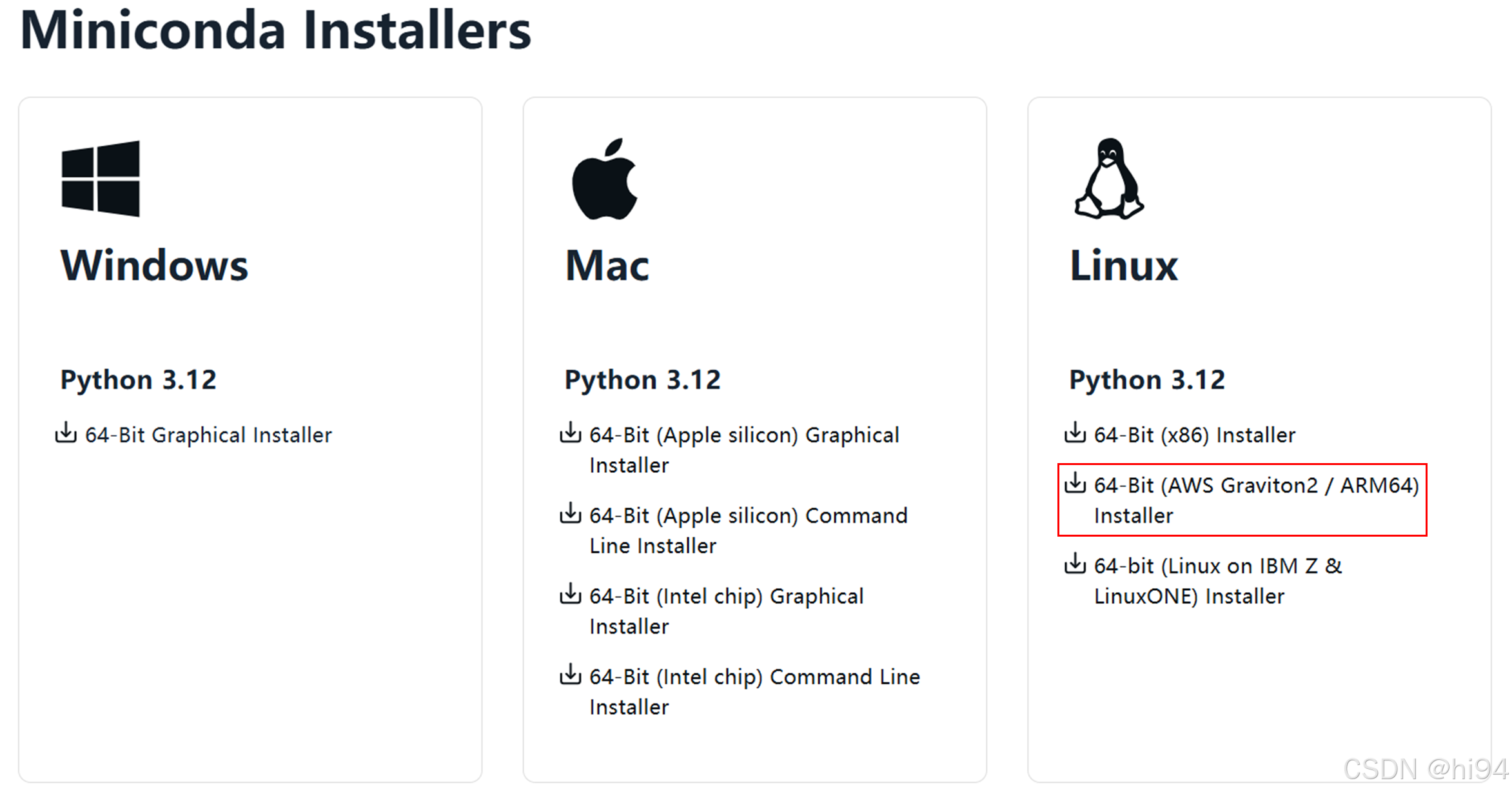The image size is (1512, 794).
Task: Open the Apple silicon Command Line Installer link
Action: [x=748, y=531]
